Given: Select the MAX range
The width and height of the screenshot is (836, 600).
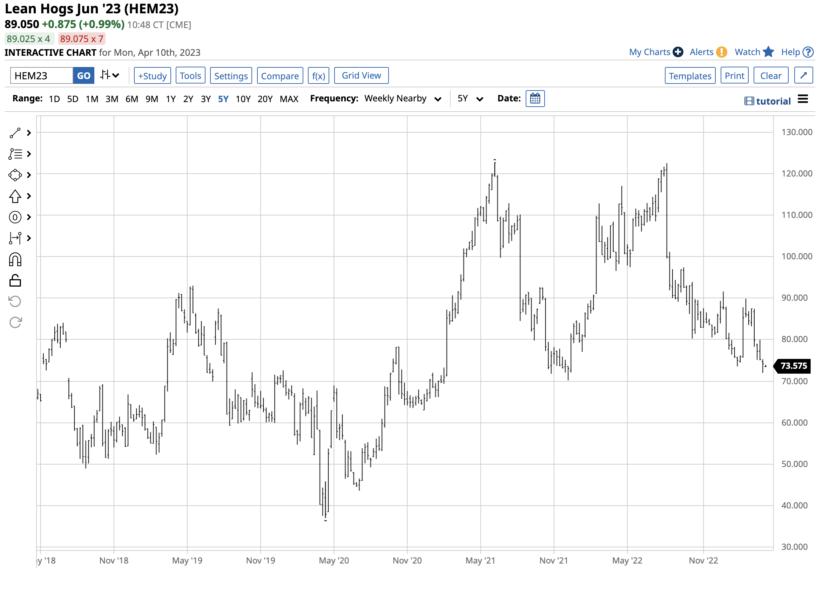Looking at the screenshot, I should click(x=289, y=99).
